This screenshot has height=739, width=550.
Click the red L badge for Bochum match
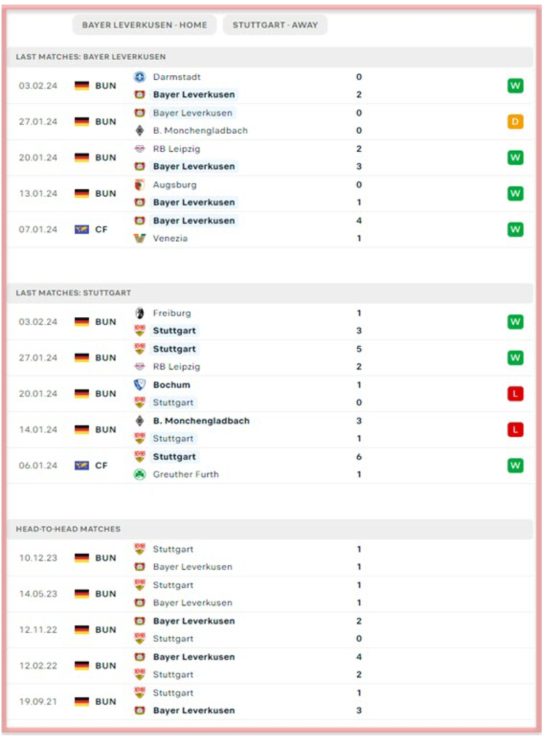(x=515, y=394)
